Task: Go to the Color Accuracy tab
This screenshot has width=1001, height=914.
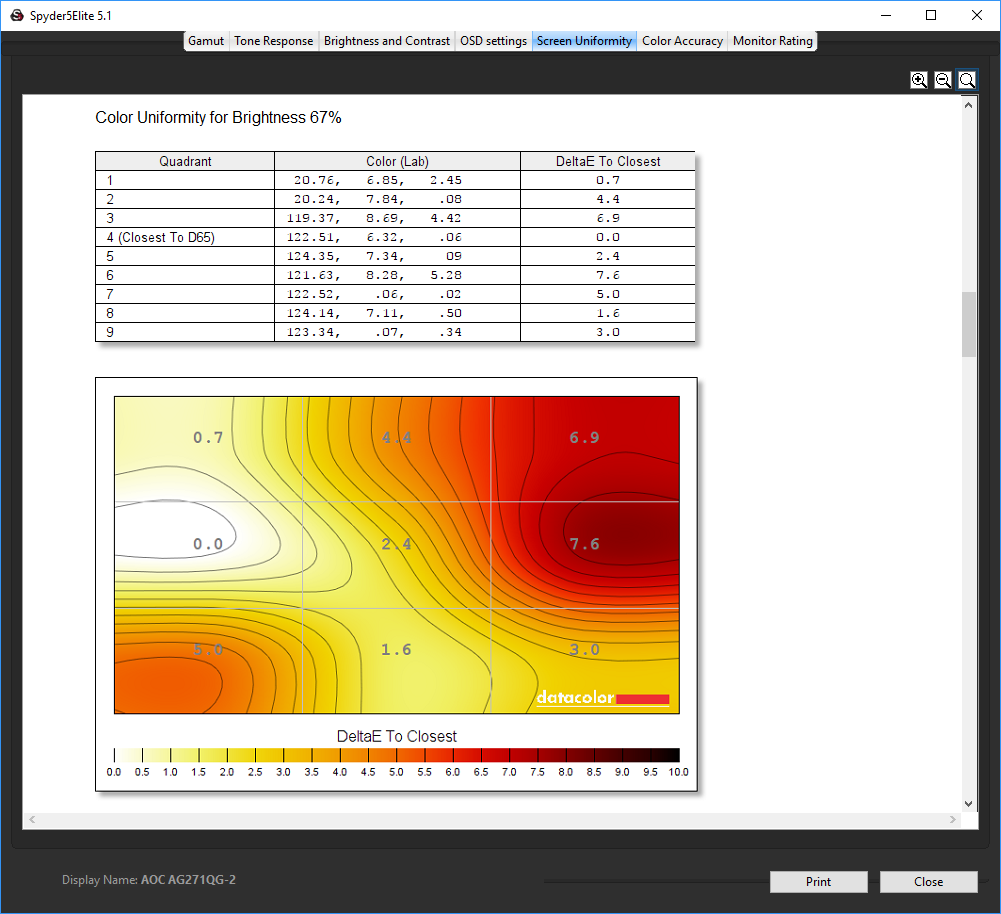Action: pos(682,41)
